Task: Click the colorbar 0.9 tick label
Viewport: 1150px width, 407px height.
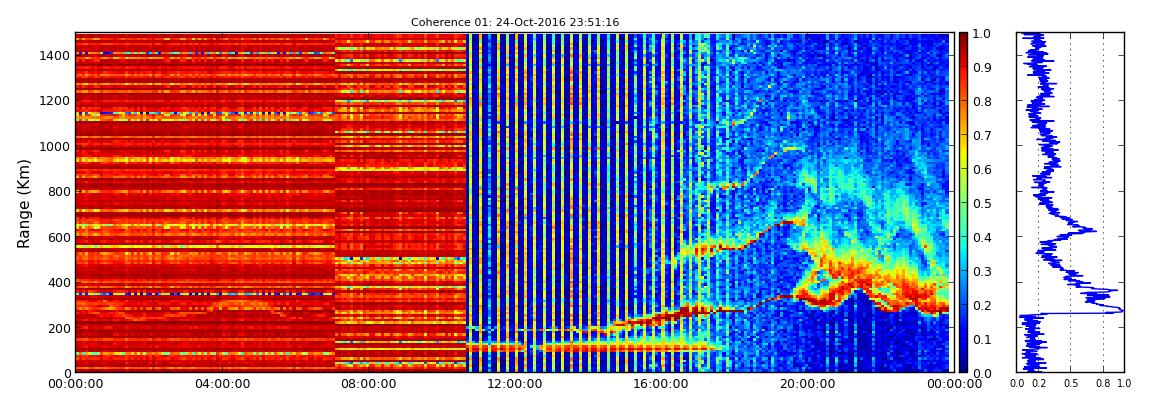Action: (x=981, y=67)
